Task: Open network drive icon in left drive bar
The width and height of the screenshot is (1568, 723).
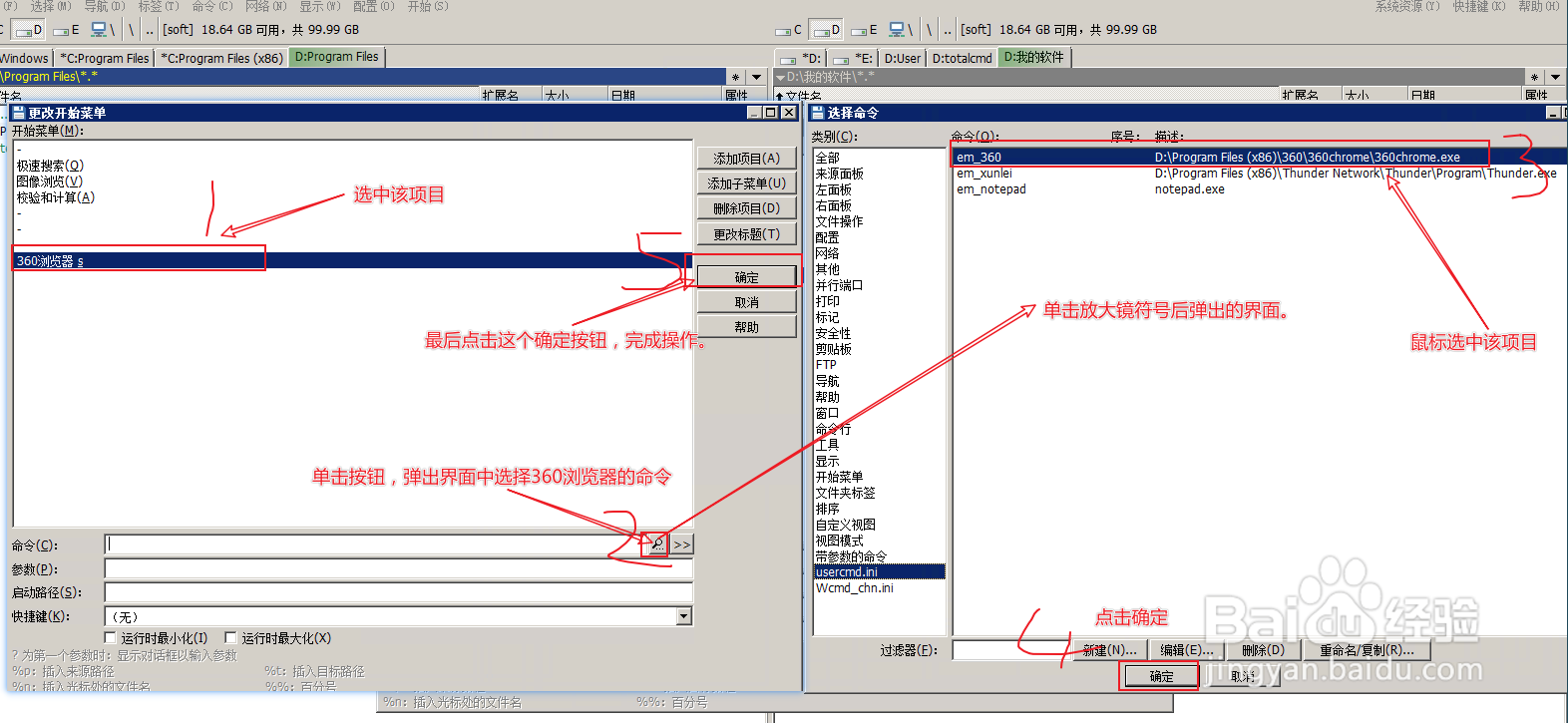Action: click(103, 30)
